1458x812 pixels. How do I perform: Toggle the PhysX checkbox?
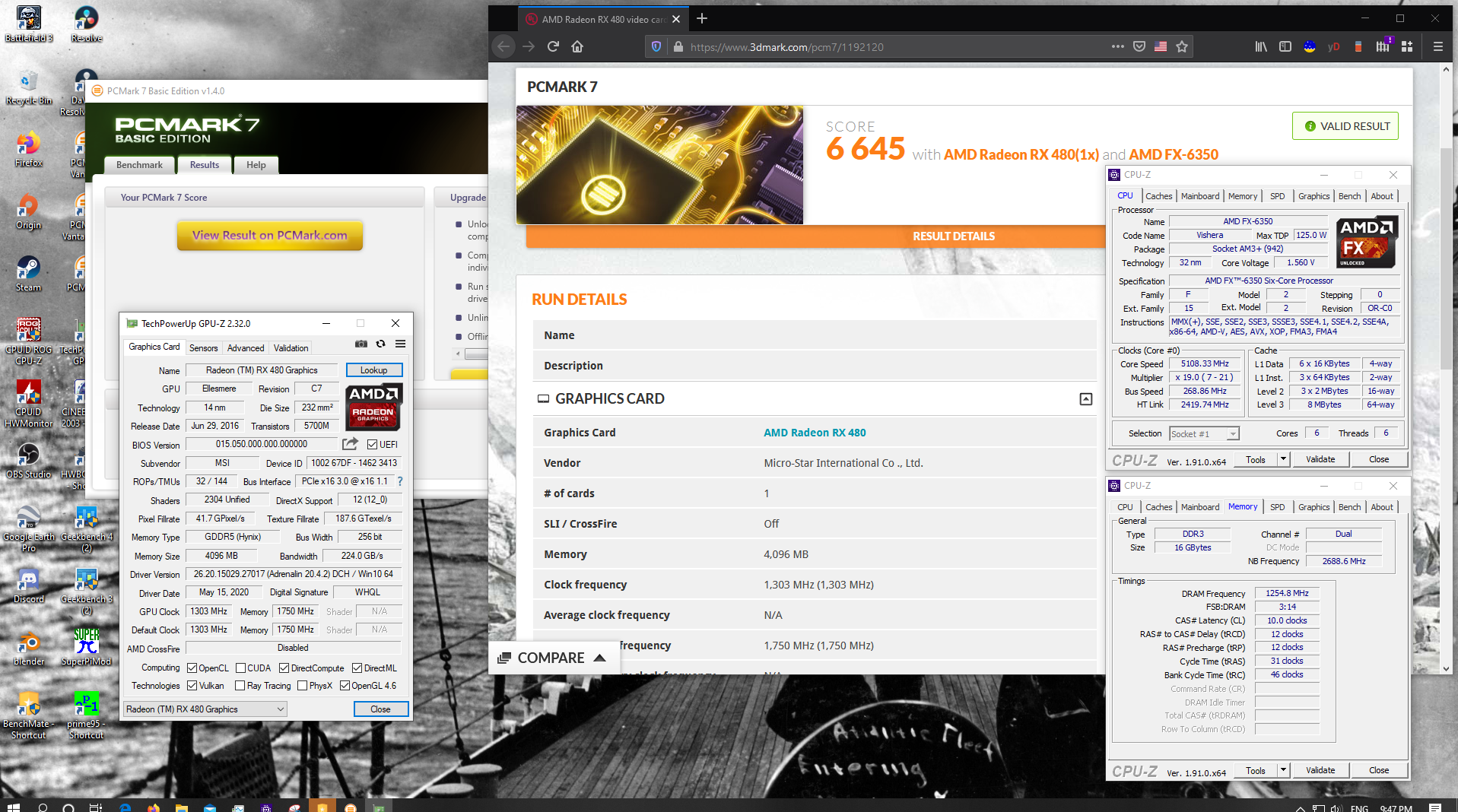tap(302, 686)
